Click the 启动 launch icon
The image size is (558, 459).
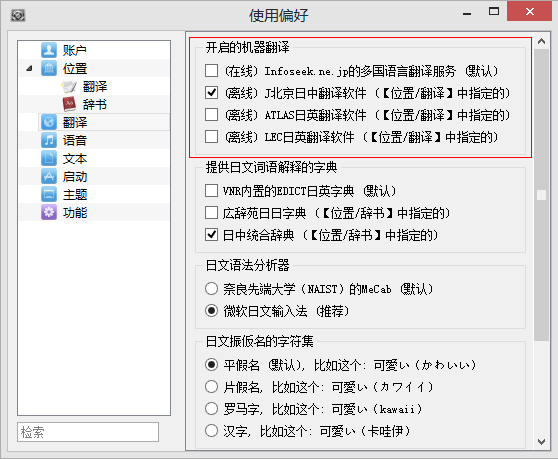coord(49,176)
